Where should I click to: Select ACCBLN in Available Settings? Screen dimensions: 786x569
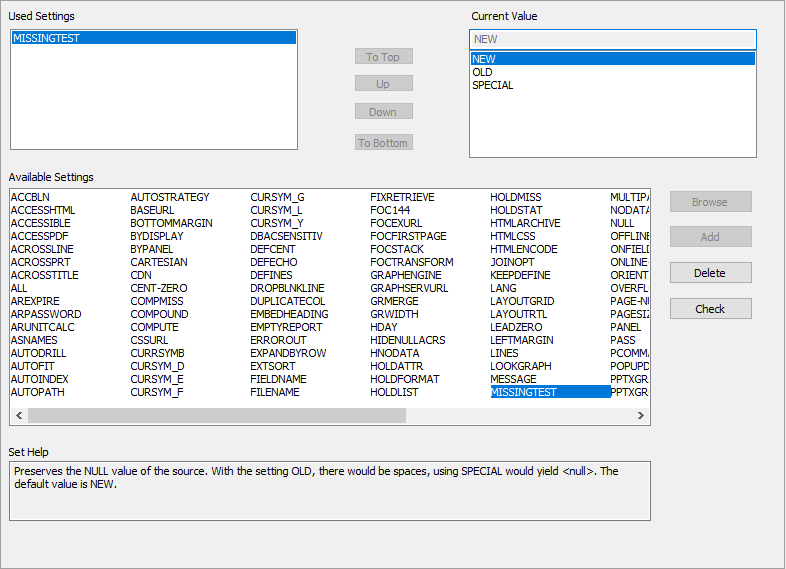click(30, 197)
